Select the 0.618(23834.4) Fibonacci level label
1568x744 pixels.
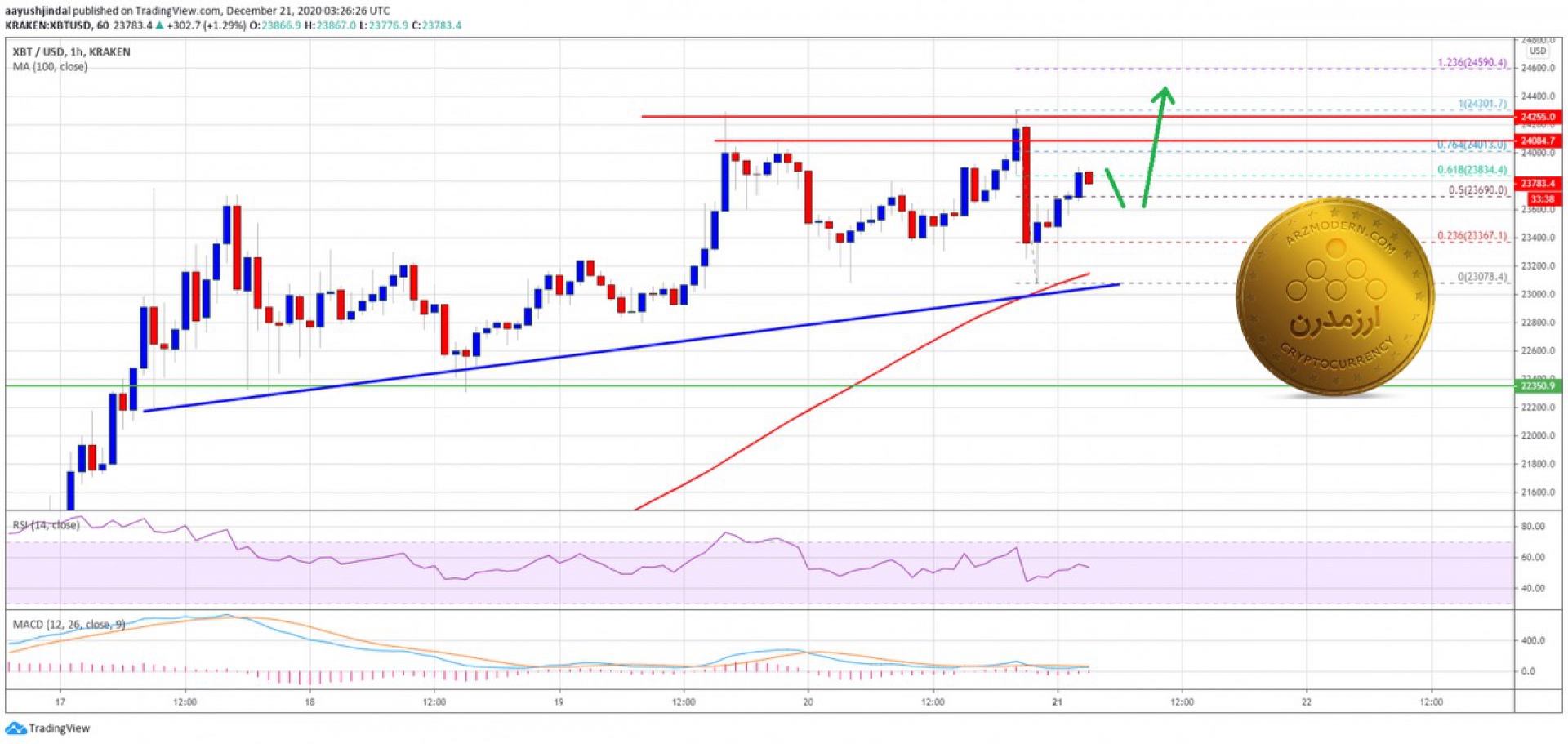[1472, 170]
